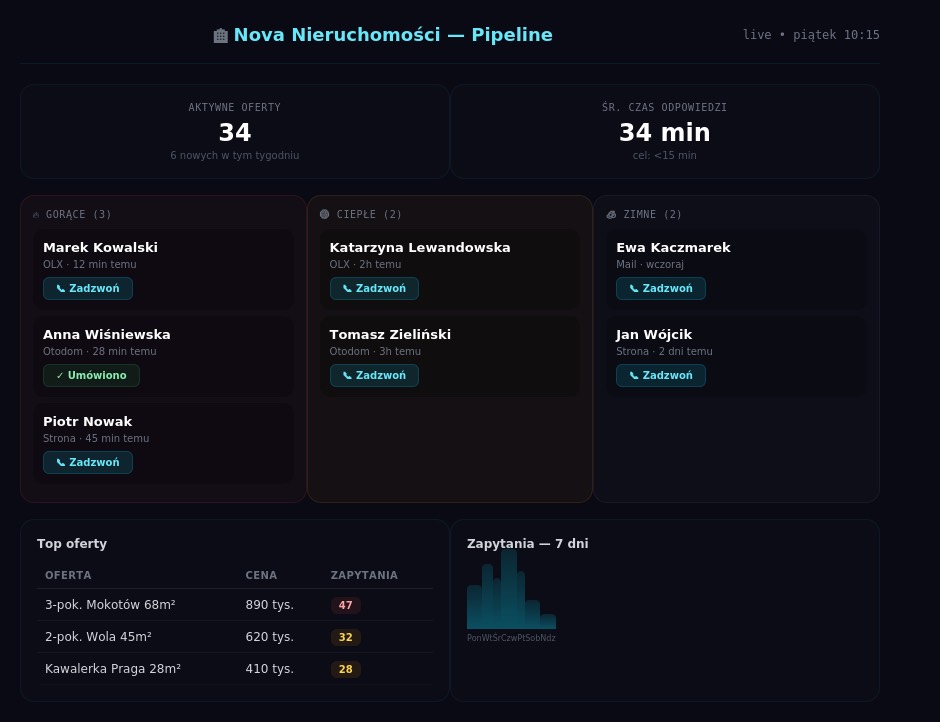Click the phone icon on Katarzyna Lewandowska's Zadzwoń button

(x=346, y=288)
